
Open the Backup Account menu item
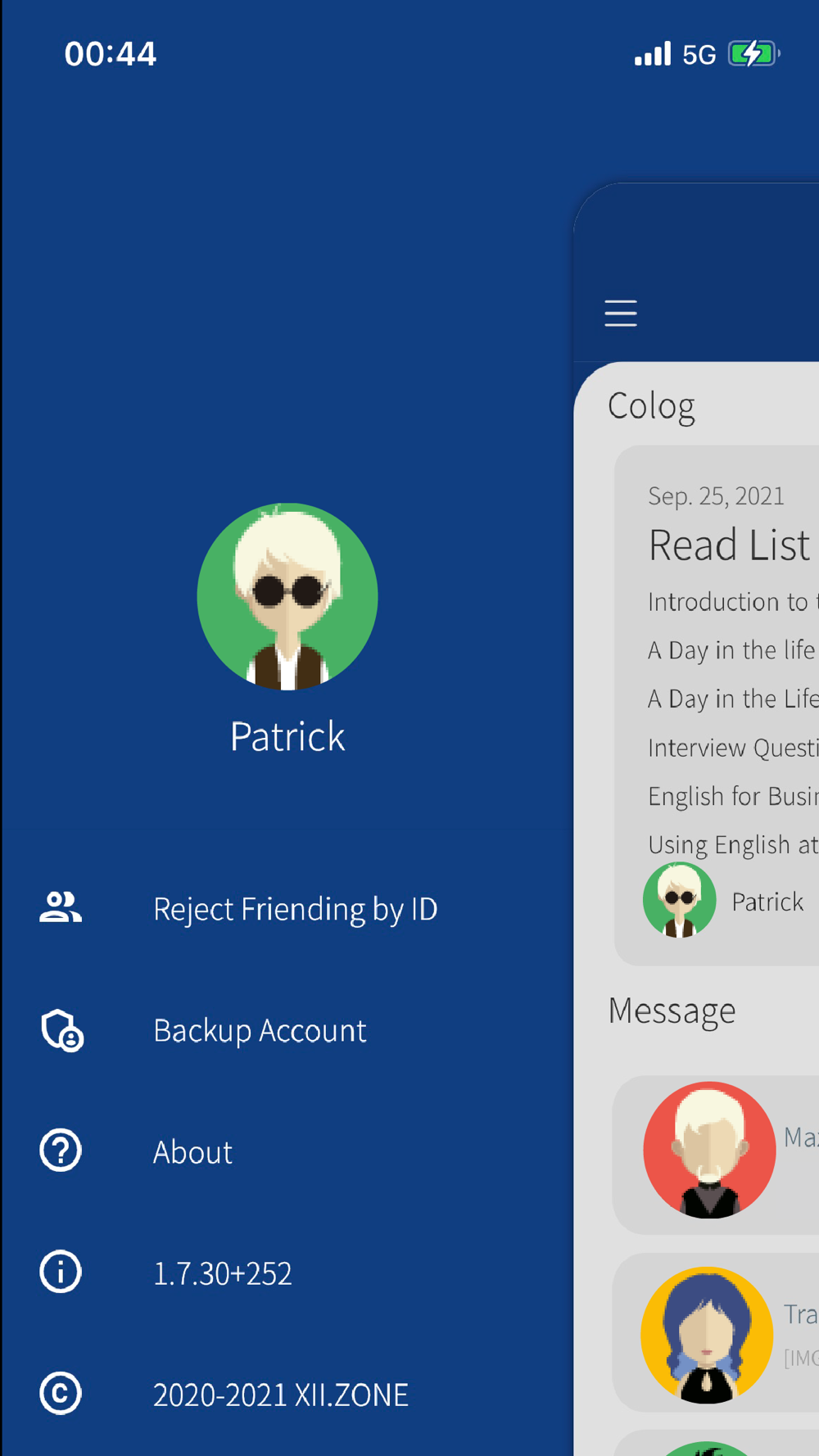260,1030
